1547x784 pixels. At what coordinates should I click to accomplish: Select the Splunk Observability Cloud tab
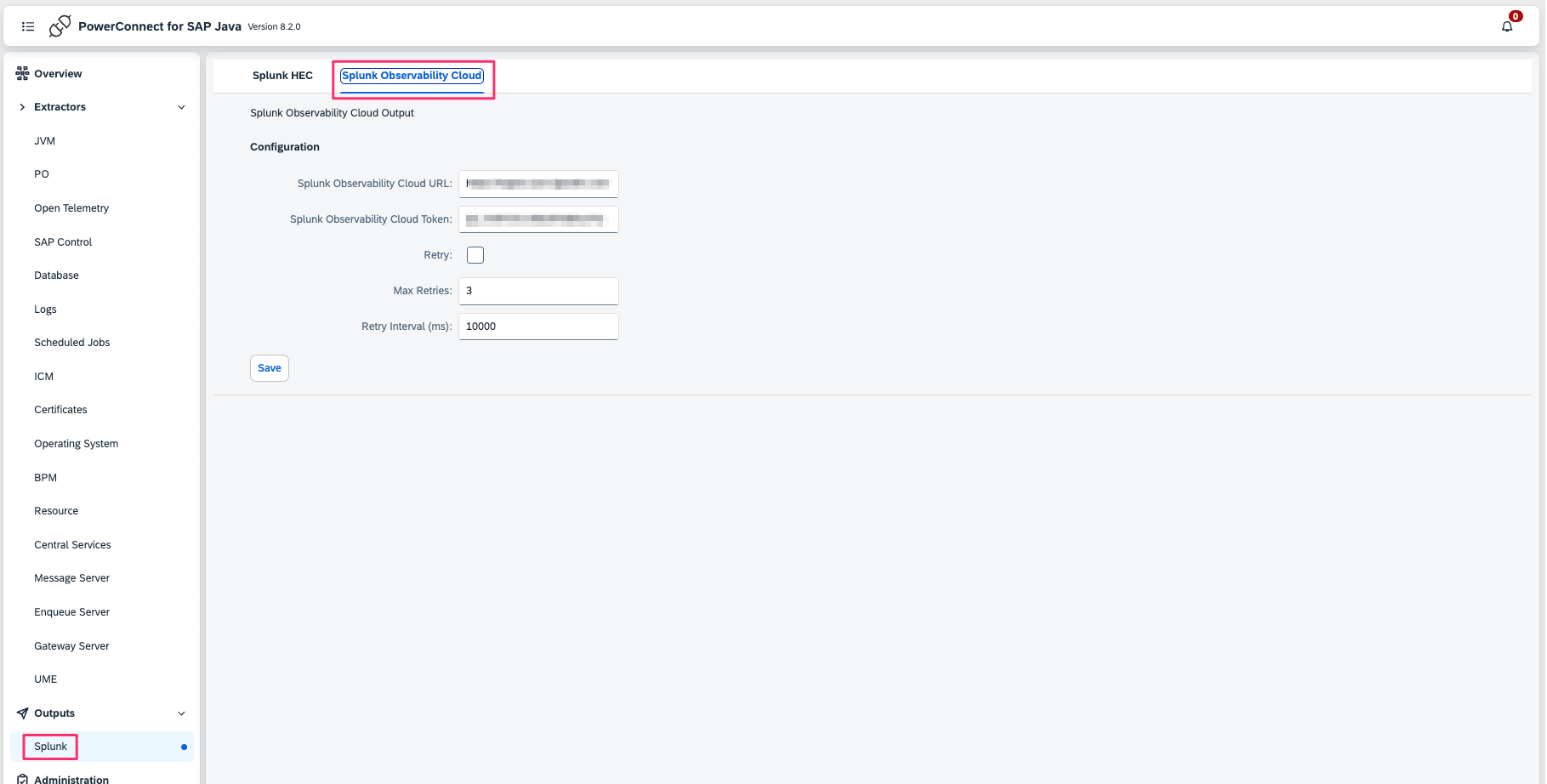tap(412, 76)
